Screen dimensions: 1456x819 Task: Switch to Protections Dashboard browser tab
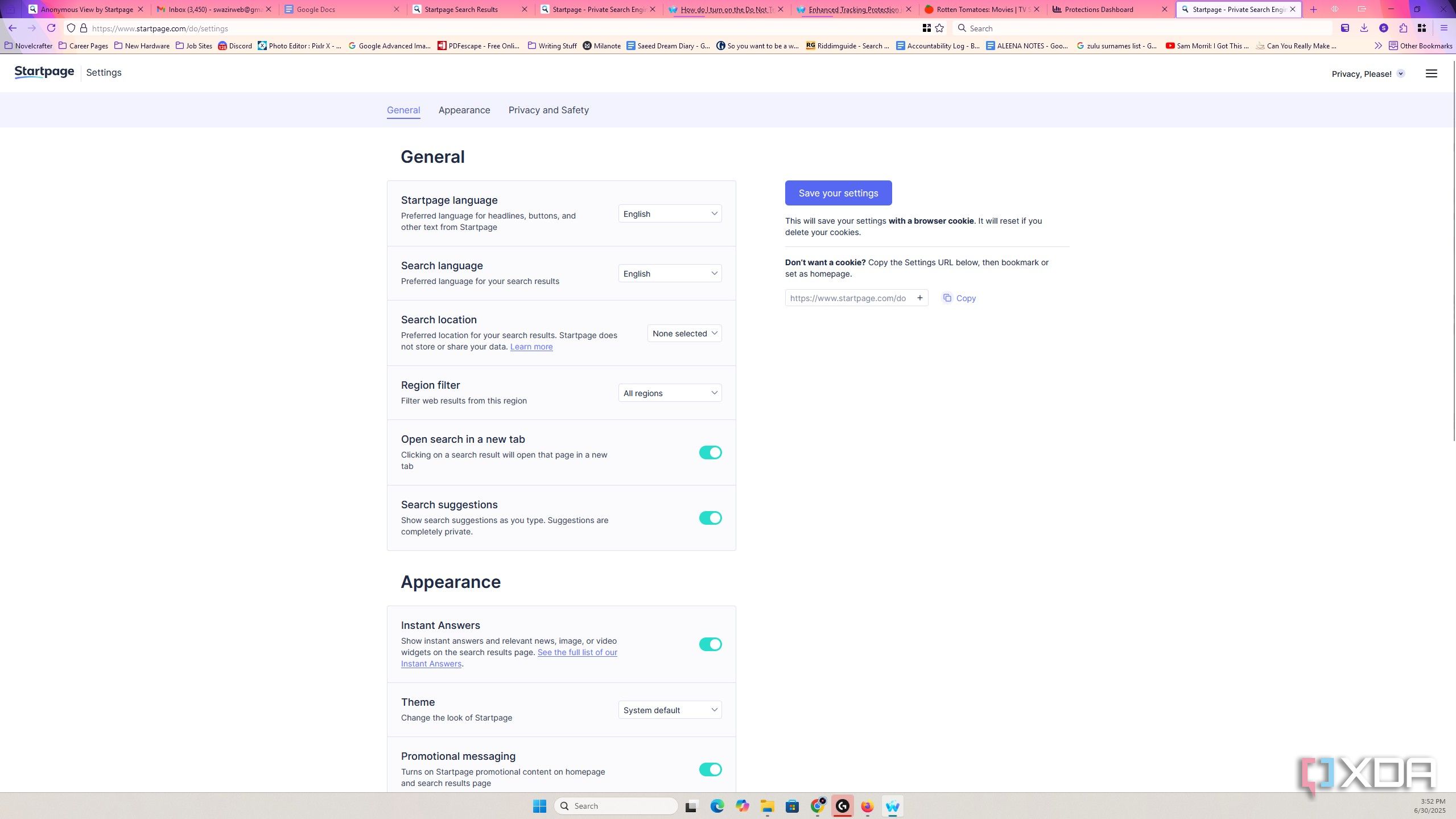click(1110, 9)
